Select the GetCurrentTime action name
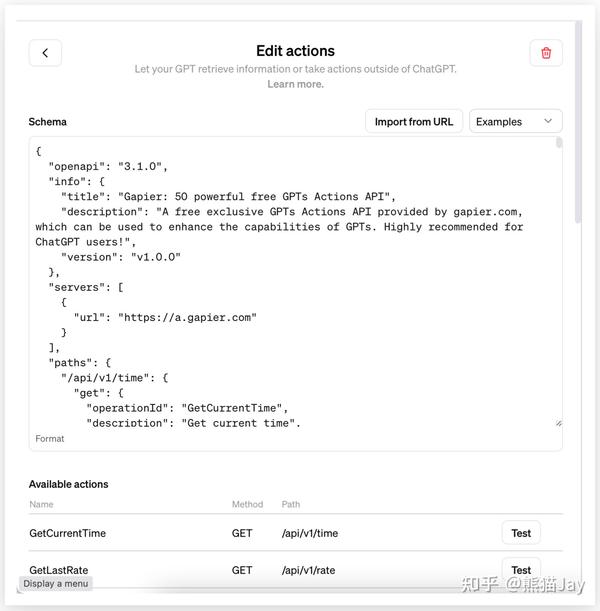 tap(67, 533)
